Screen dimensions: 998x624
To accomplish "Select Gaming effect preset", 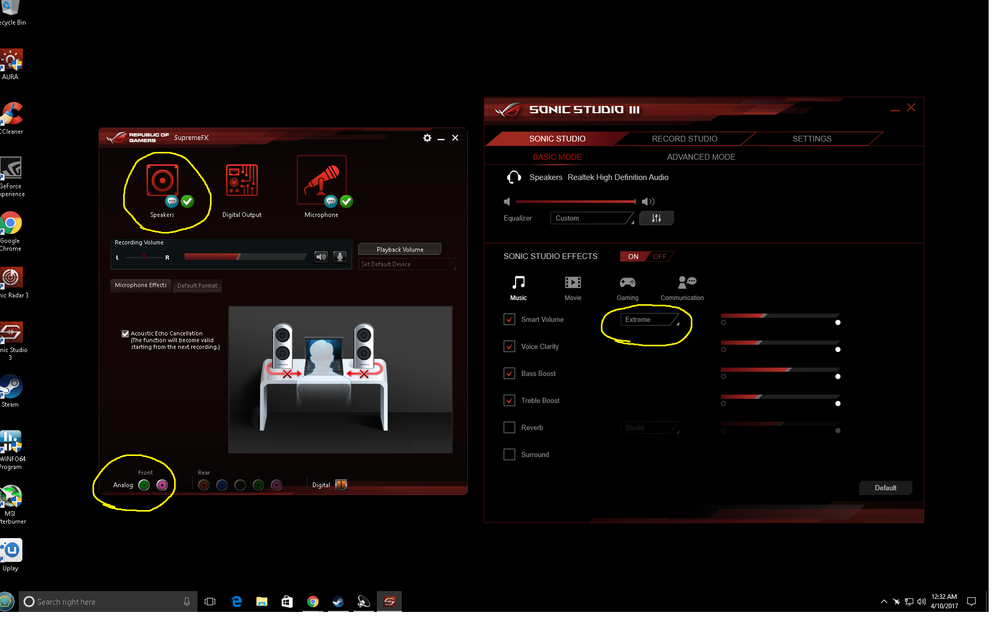I will pyautogui.click(x=628, y=288).
